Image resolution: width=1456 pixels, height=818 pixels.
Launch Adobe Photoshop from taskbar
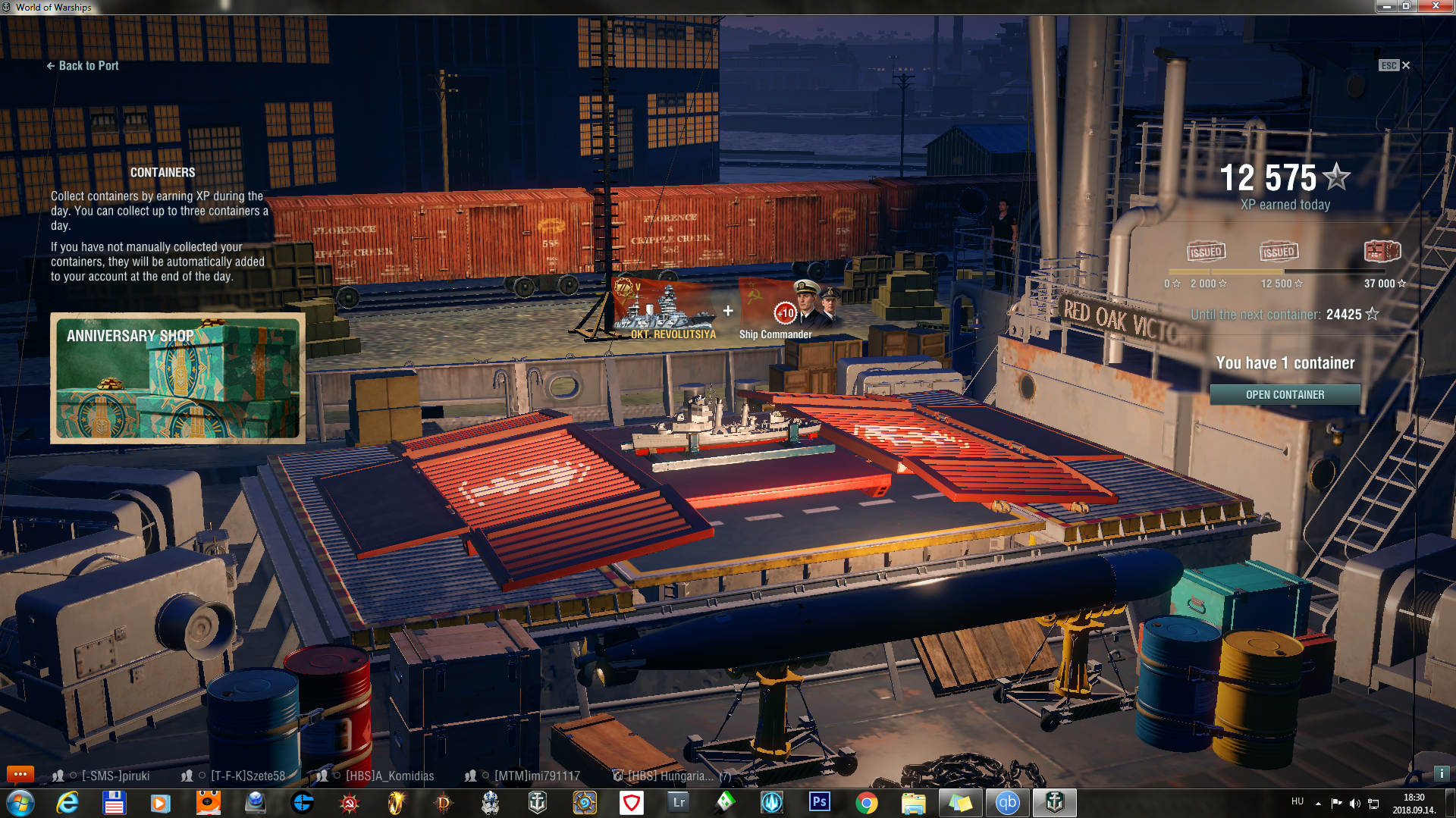tap(820, 802)
